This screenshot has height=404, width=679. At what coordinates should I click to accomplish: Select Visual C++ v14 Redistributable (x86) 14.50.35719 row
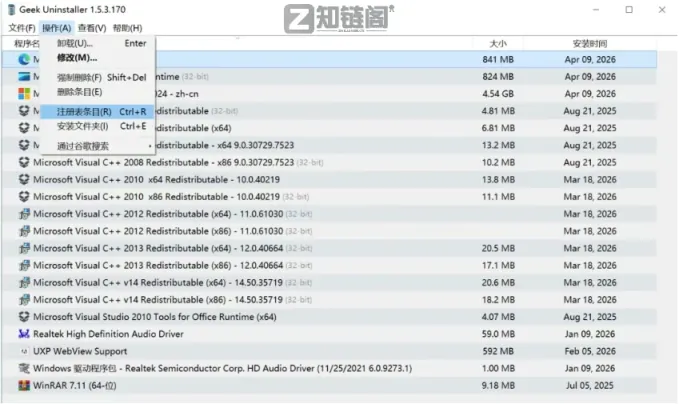(x=330, y=300)
